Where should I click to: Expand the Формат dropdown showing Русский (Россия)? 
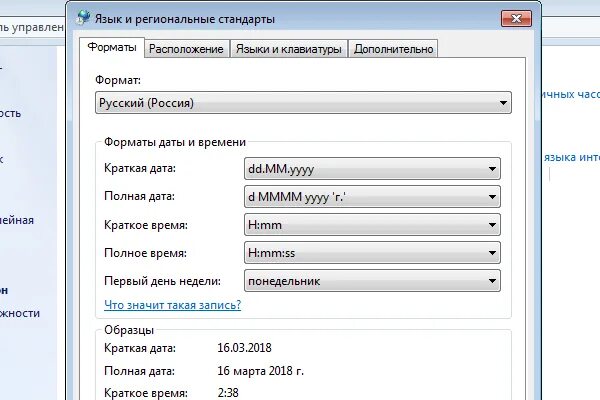pyautogui.click(x=303, y=103)
